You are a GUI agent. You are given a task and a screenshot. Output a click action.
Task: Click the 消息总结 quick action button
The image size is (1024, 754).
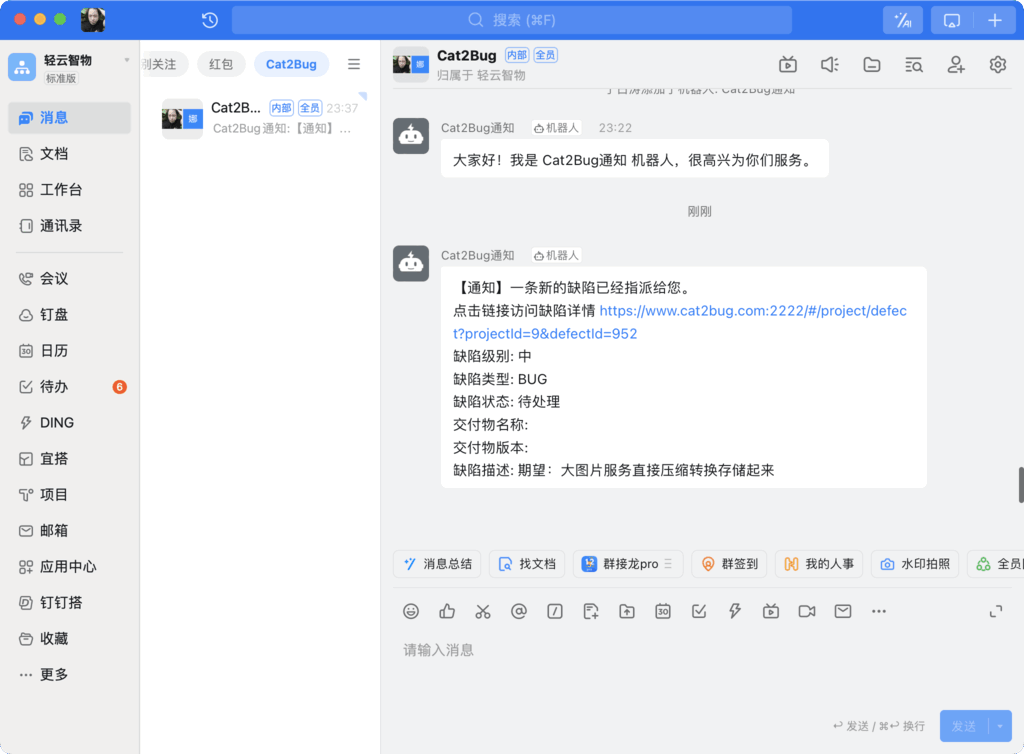(437, 563)
